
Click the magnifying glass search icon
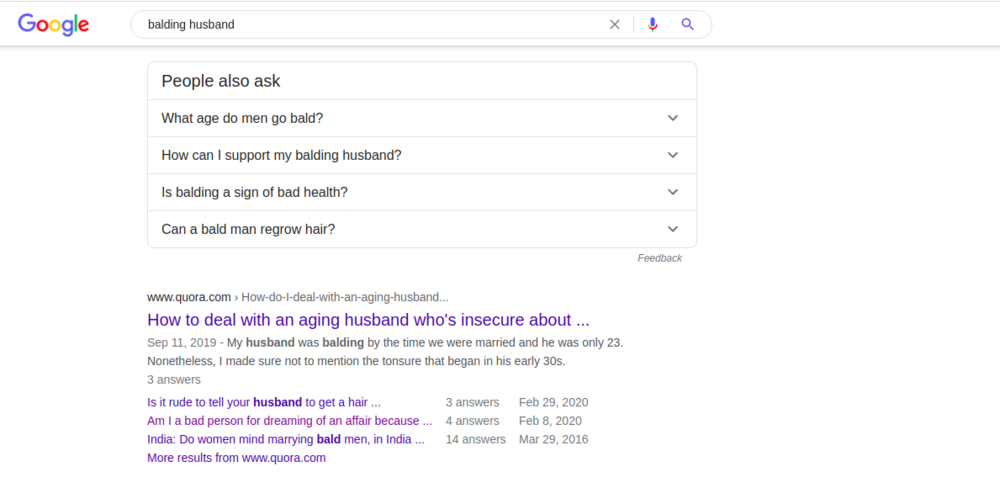(x=688, y=25)
